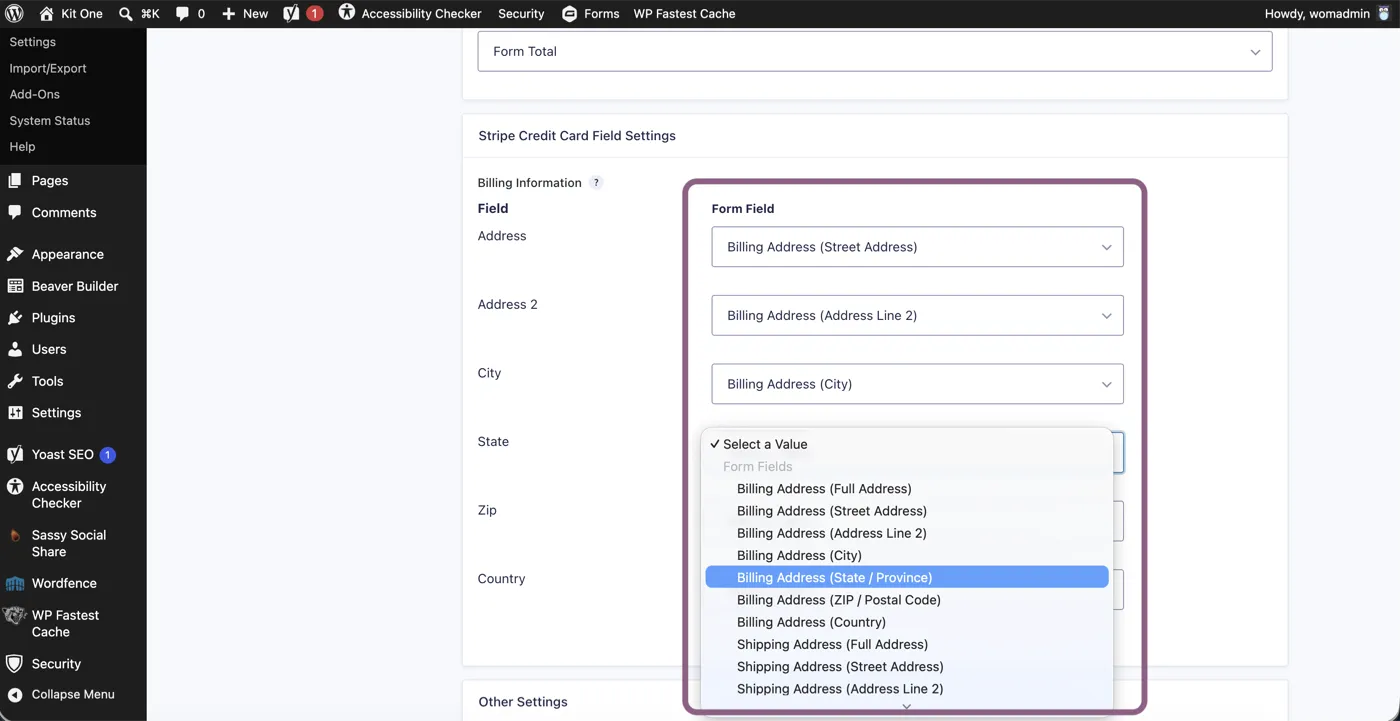Select Shipping Address (Address Line 2) option

[x=907, y=689]
